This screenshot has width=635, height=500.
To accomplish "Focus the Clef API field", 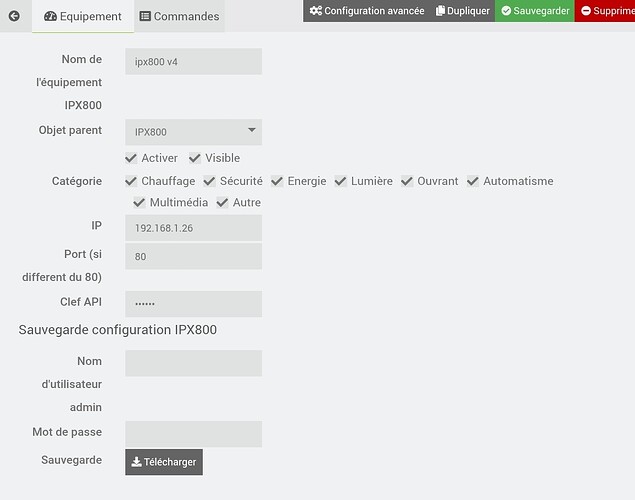I will (x=194, y=304).
